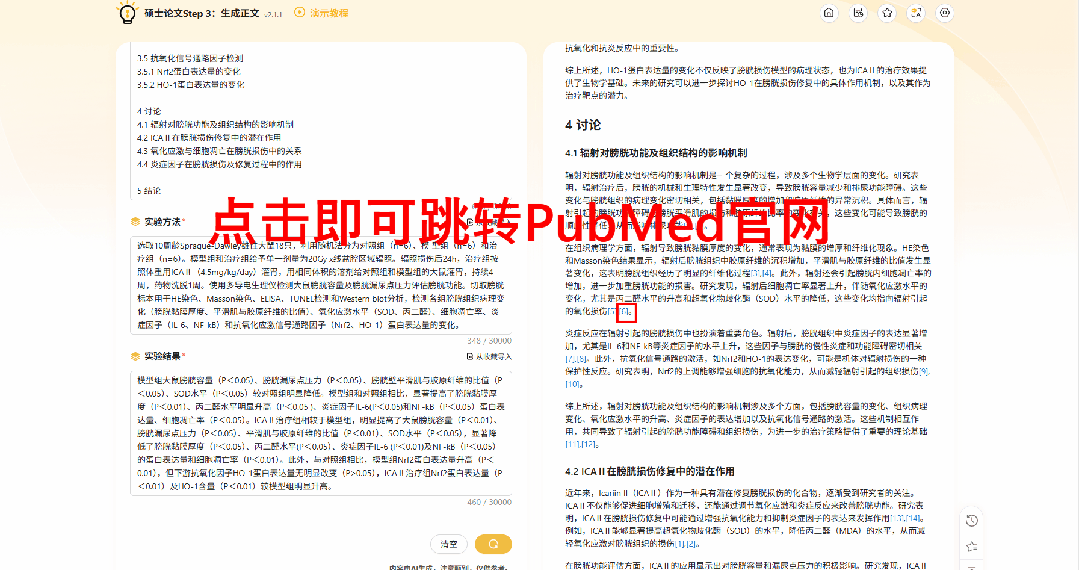Viewport: 1079px width, 570px height.
Task: Select outline row 4.3 氧化应激与细胞凋亡
Action: [219, 151]
